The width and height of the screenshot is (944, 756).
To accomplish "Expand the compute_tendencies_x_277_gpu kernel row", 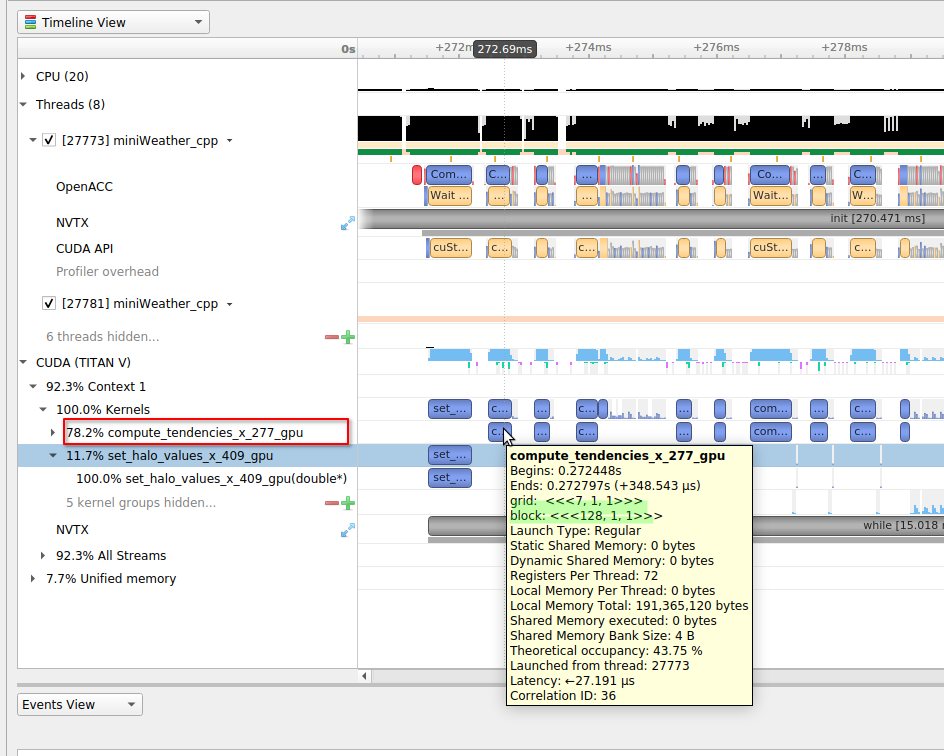I will [53, 433].
